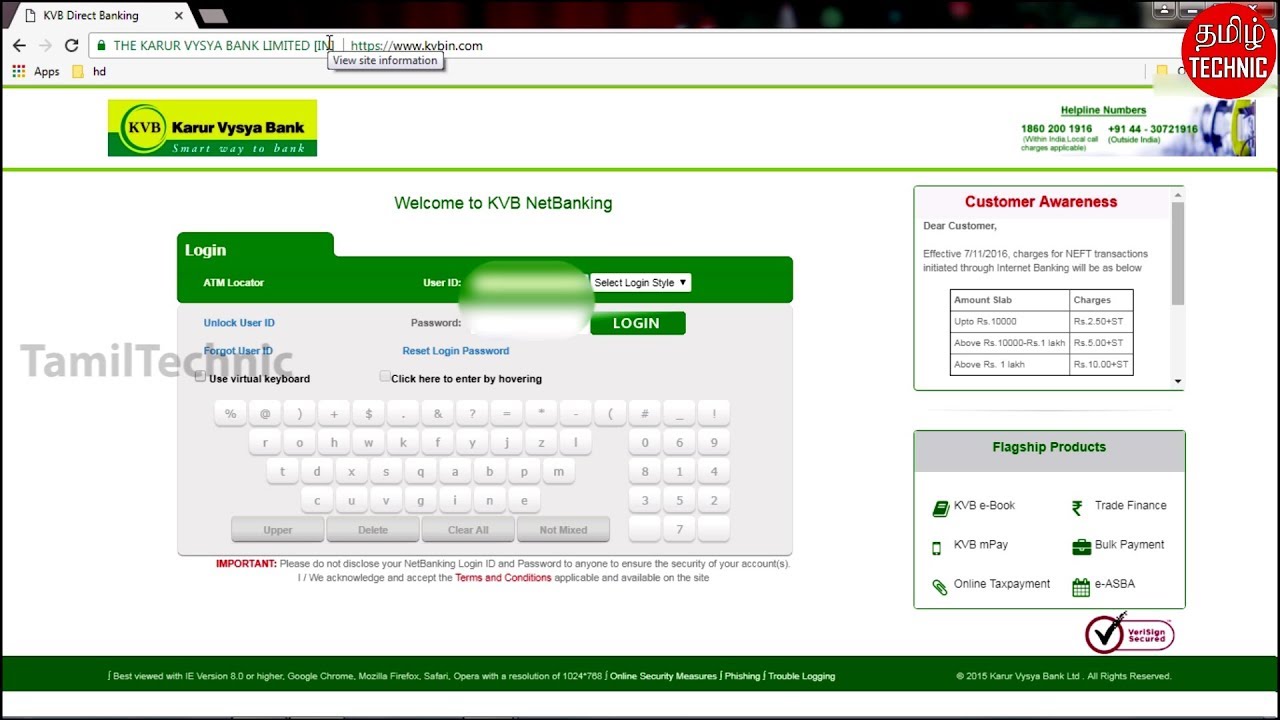The image size is (1280, 720).
Task: Click the Rs.2.50+ST charges cell
Action: tap(1101, 322)
